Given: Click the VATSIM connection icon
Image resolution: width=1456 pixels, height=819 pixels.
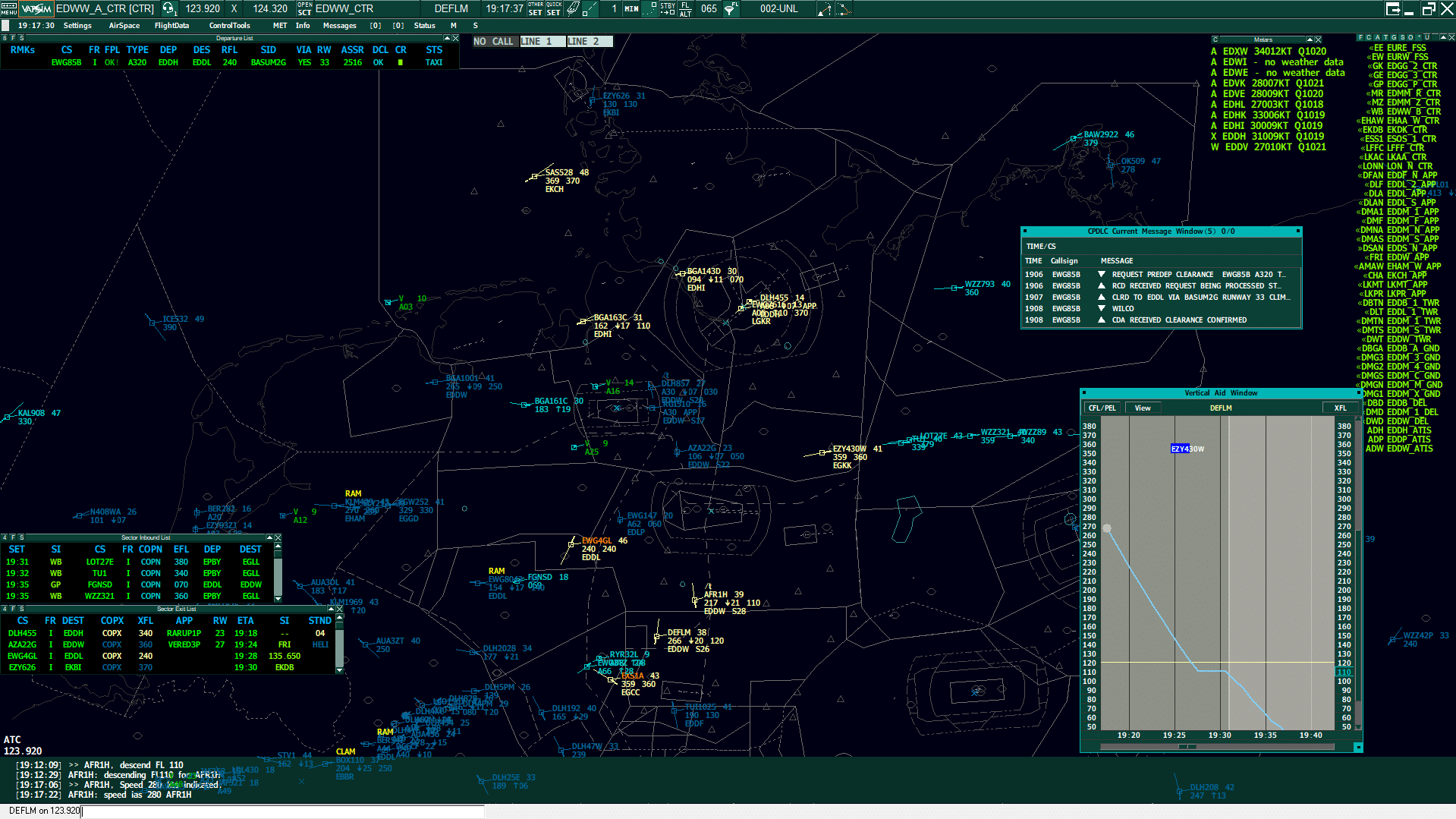Looking at the screenshot, I should coord(36,8).
